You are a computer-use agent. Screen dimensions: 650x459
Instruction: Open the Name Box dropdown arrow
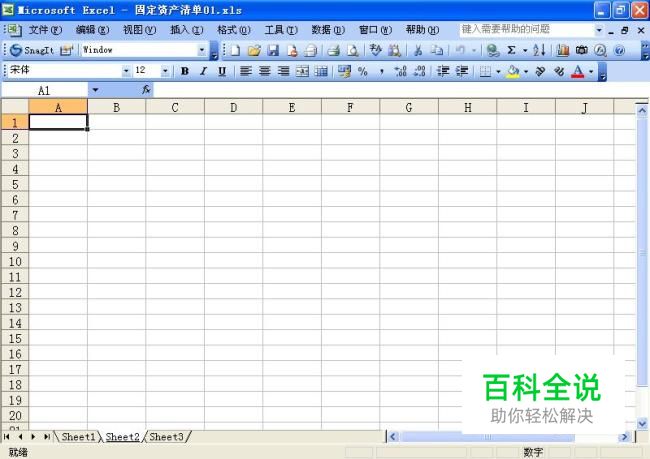95,90
